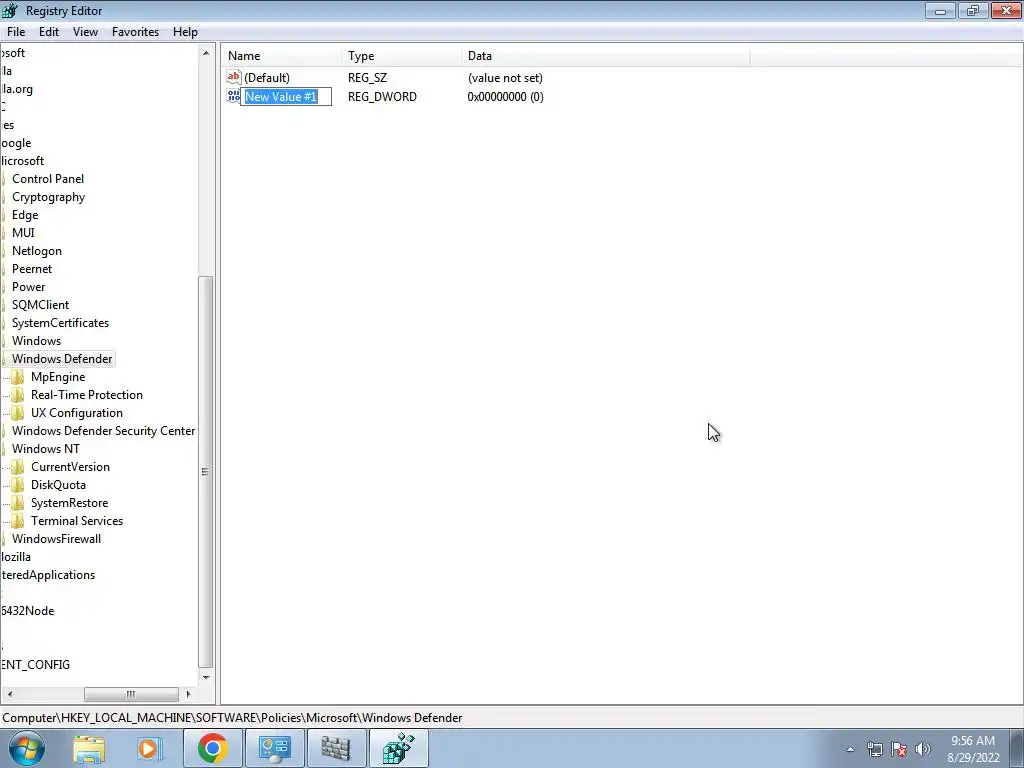The height and width of the screenshot is (768, 1024).
Task: Select the Netlogon key
Action: [x=37, y=251]
